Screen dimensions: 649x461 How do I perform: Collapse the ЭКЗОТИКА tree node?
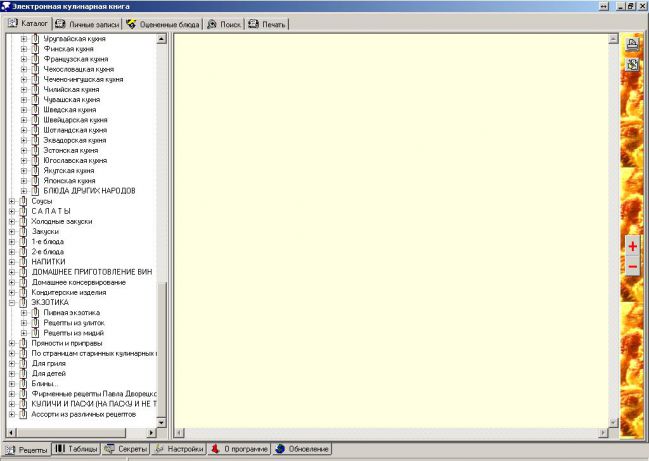[x=11, y=302]
